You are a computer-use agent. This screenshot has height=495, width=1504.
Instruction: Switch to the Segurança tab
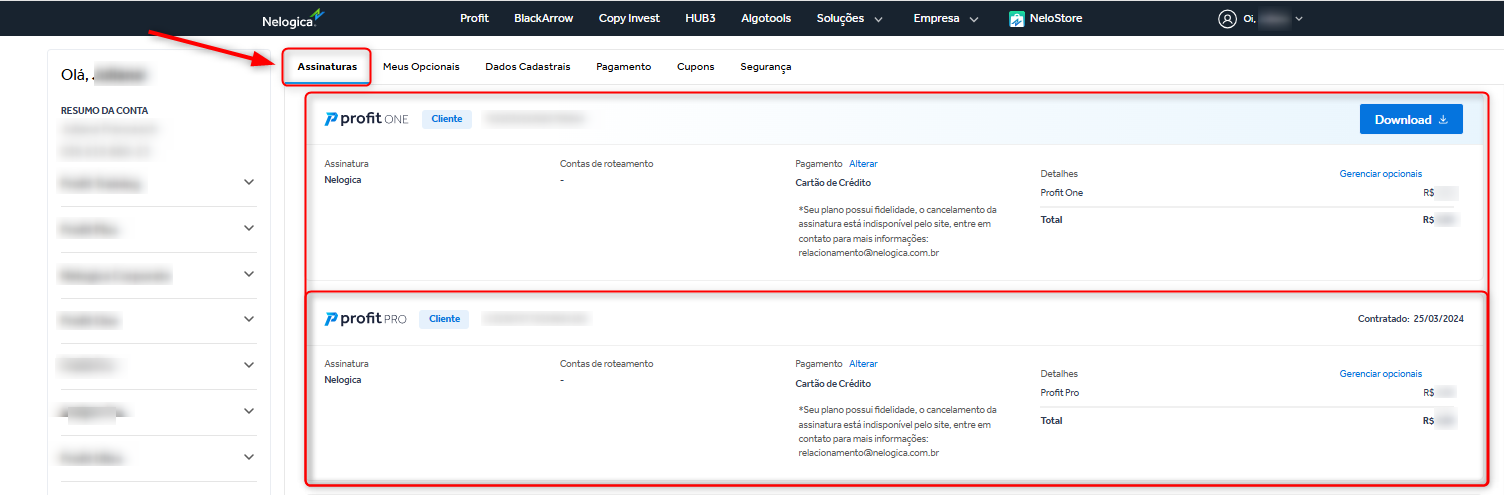pyautogui.click(x=766, y=67)
